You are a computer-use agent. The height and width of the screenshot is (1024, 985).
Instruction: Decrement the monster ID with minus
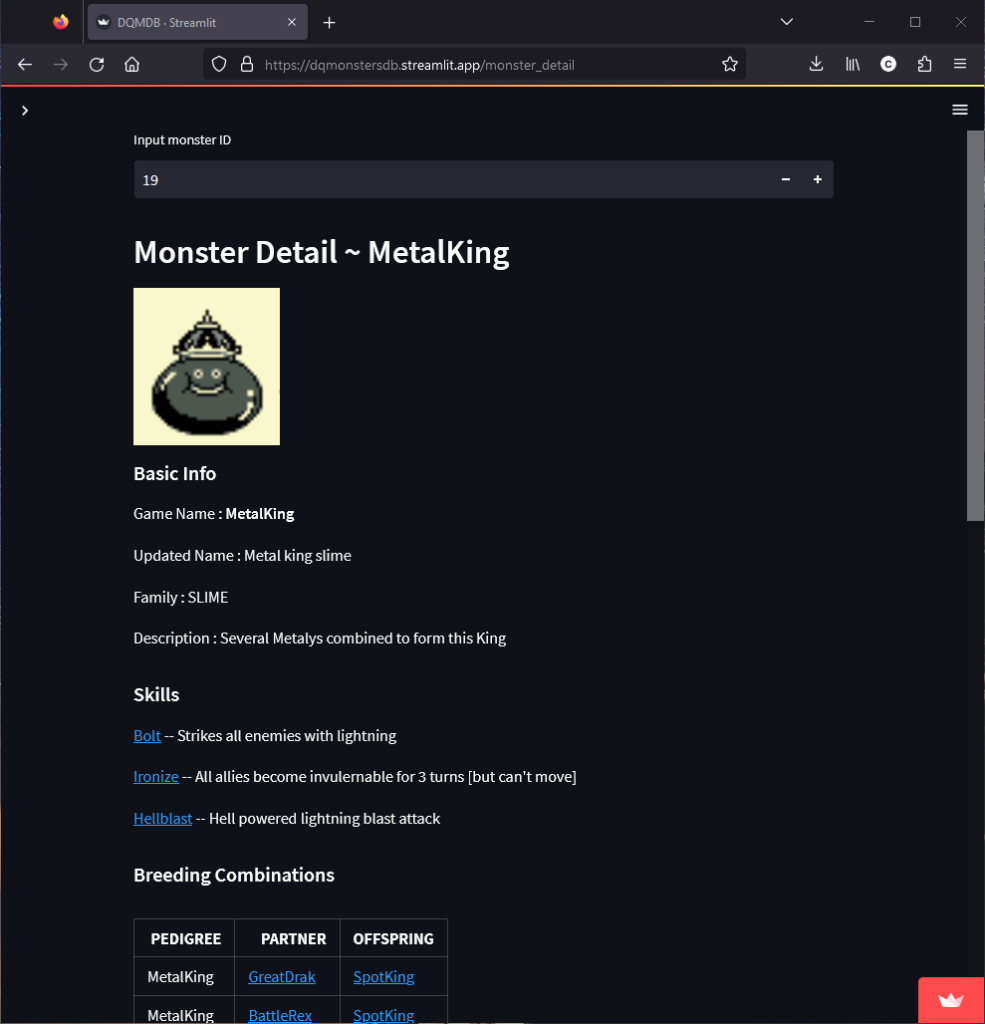785,179
